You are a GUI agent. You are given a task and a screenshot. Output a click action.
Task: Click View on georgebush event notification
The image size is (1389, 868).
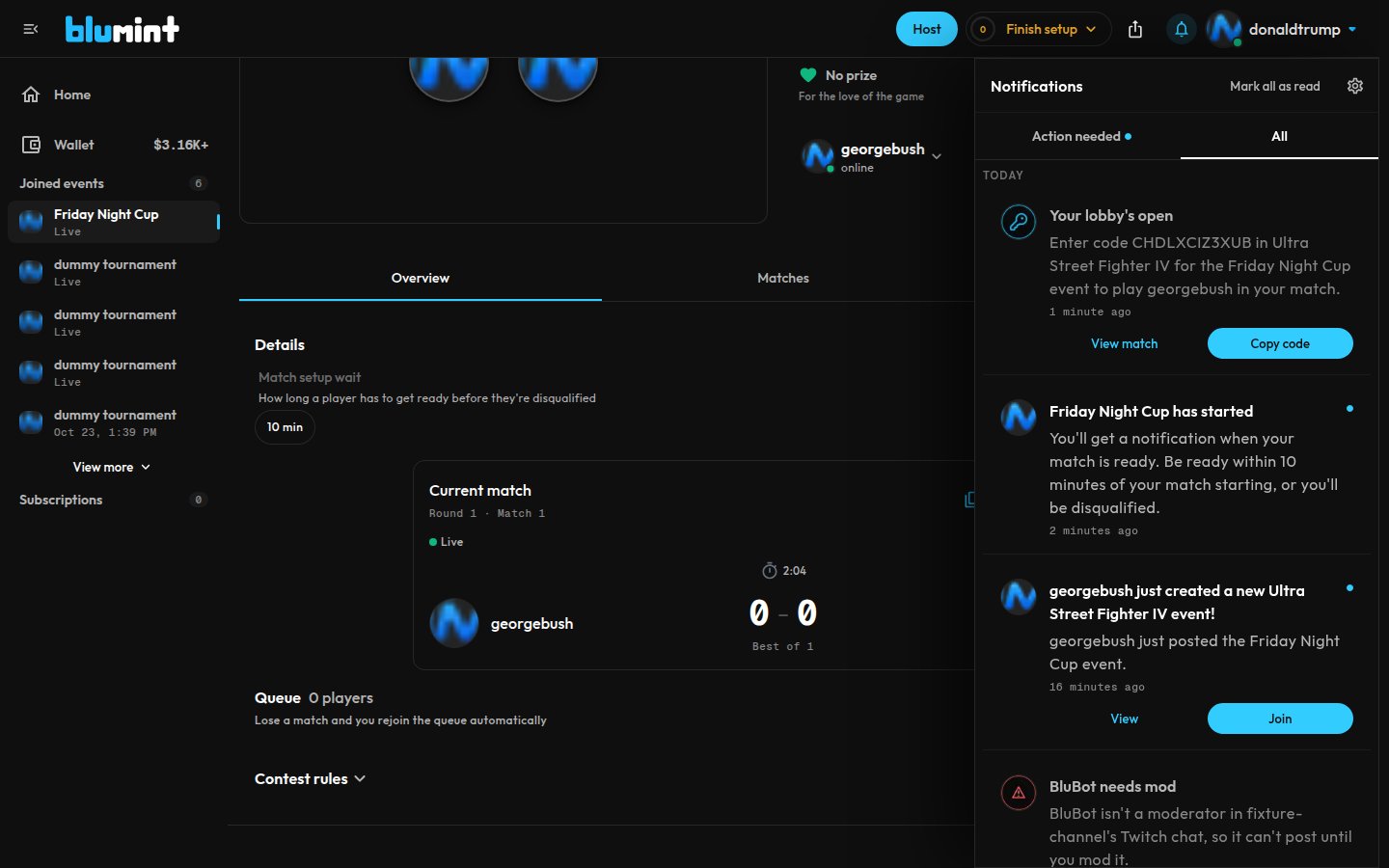[x=1124, y=719]
